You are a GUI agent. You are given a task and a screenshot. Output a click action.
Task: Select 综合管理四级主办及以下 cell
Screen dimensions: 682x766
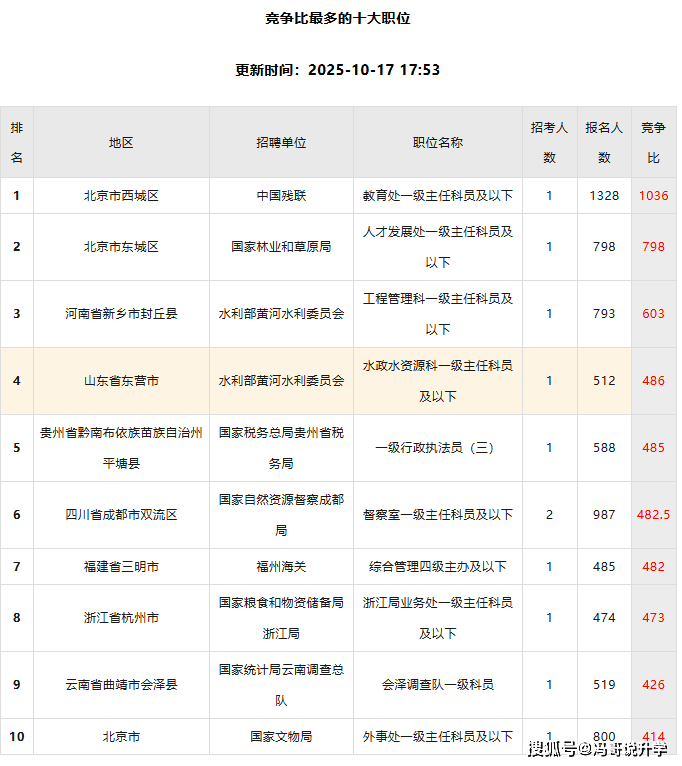(438, 567)
